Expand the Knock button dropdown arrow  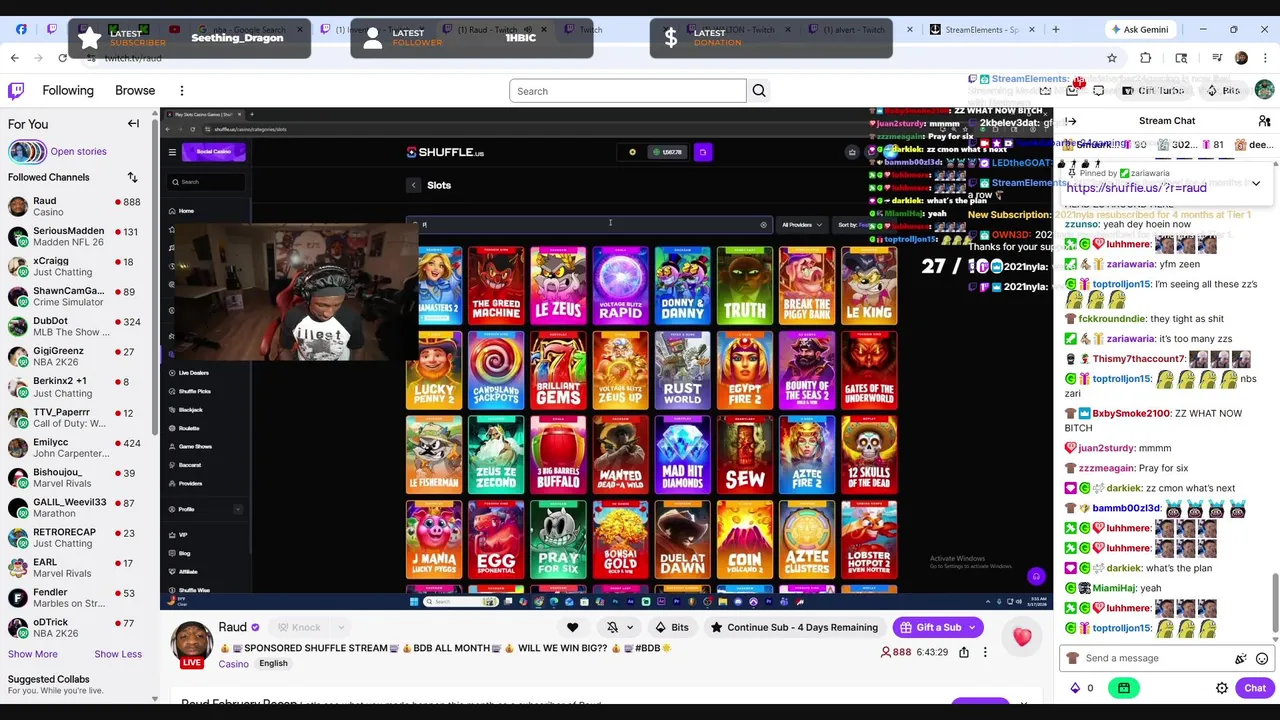coord(341,627)
